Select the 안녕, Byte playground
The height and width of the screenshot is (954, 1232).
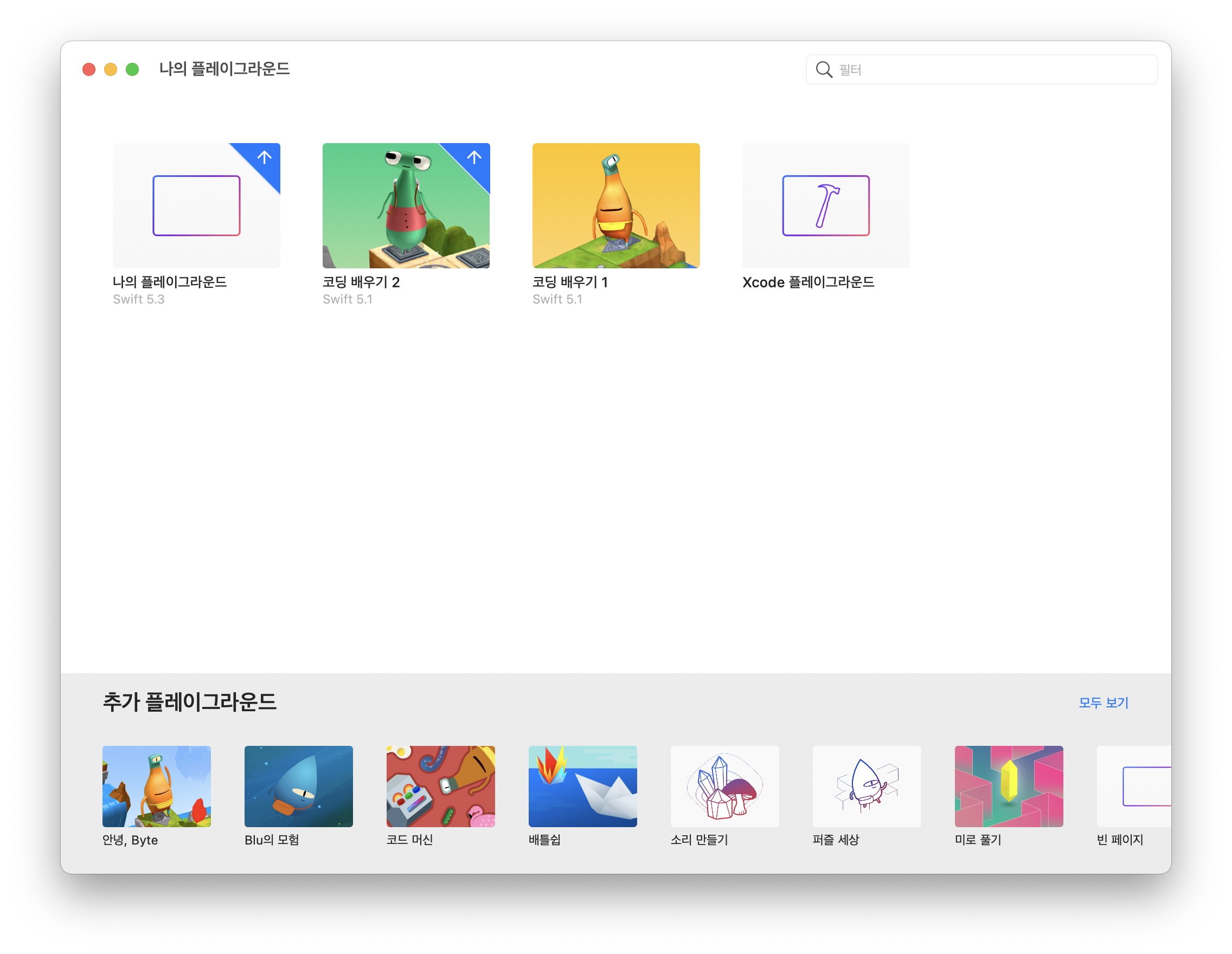coord(156,786)
